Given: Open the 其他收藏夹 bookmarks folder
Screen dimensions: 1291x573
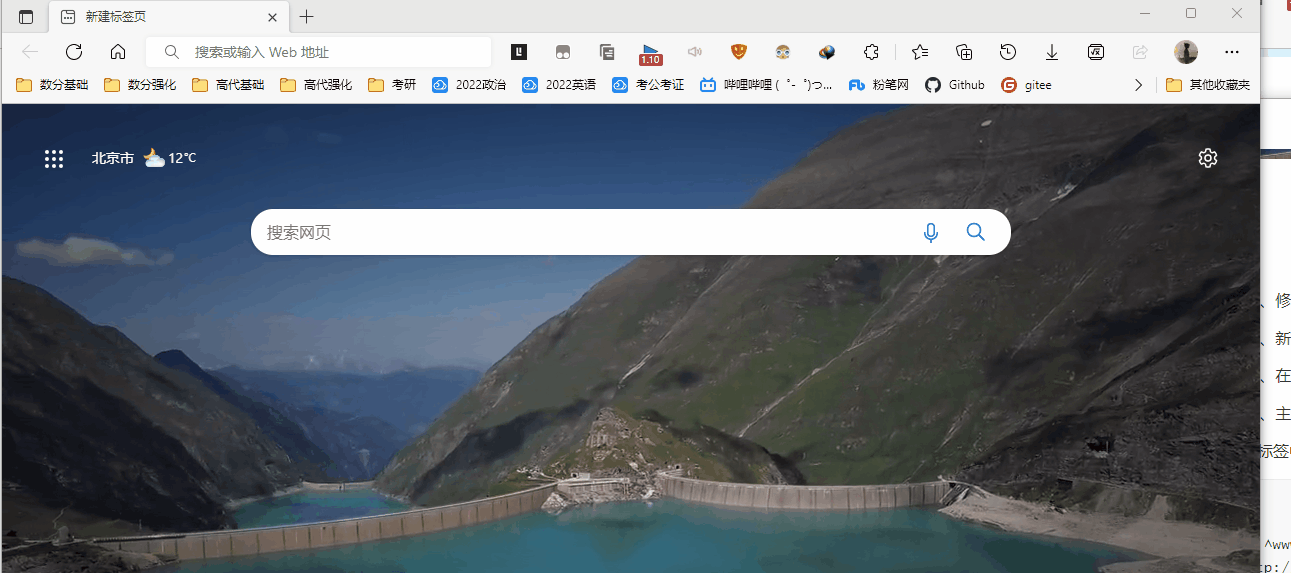Looking at the screenshot, I should click(x=1208, y=85).
